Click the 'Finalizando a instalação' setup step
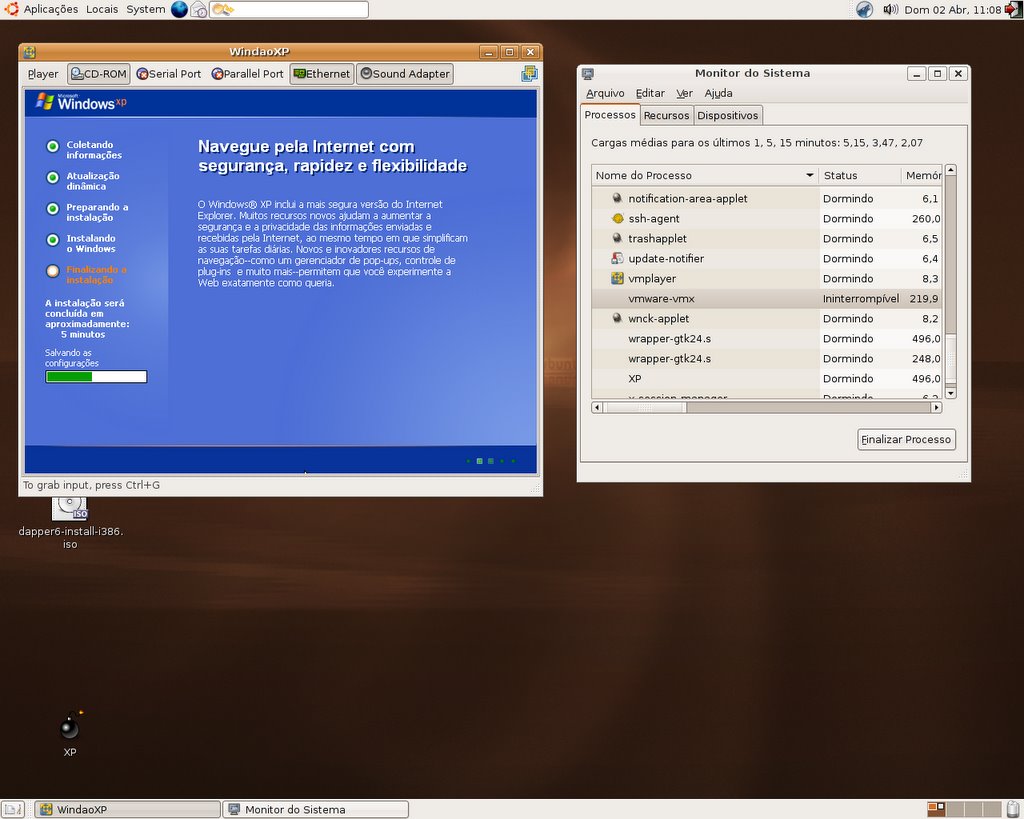This screenshot has height=819, width=1024. pyautogui.click(x=96, y=275)
